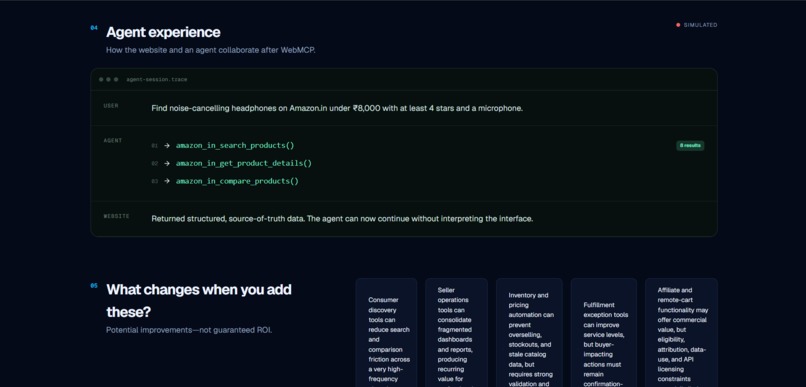
Task: Select the amazon_in_compare_products() call
Action: (237, 181)
